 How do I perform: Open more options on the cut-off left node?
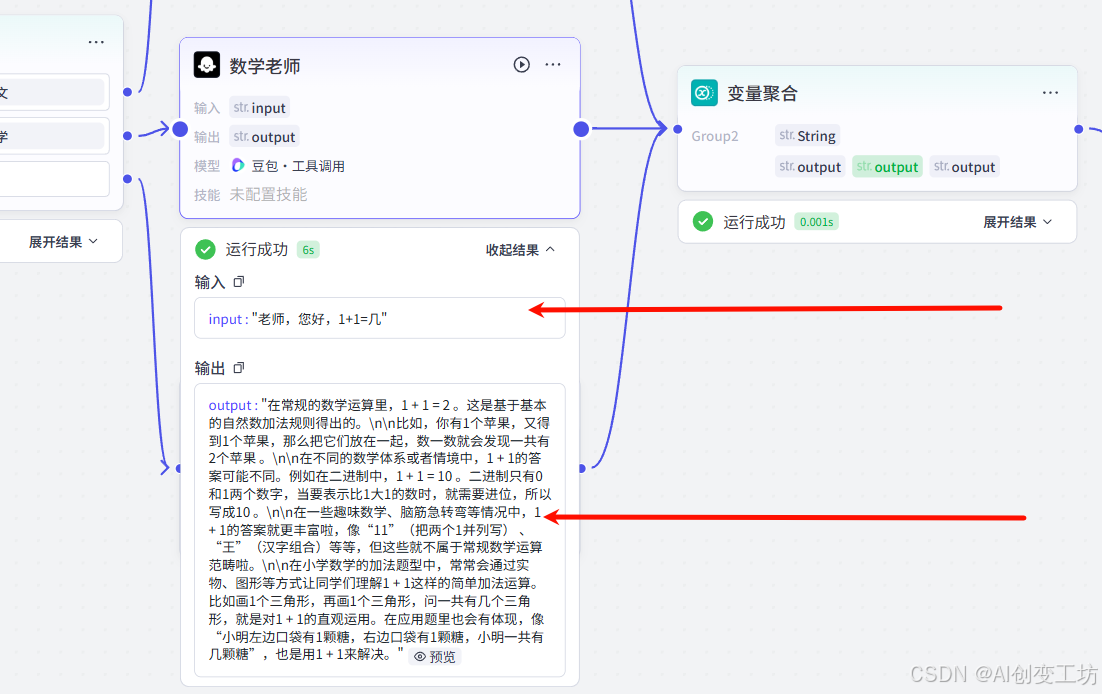tap(96, 42)
